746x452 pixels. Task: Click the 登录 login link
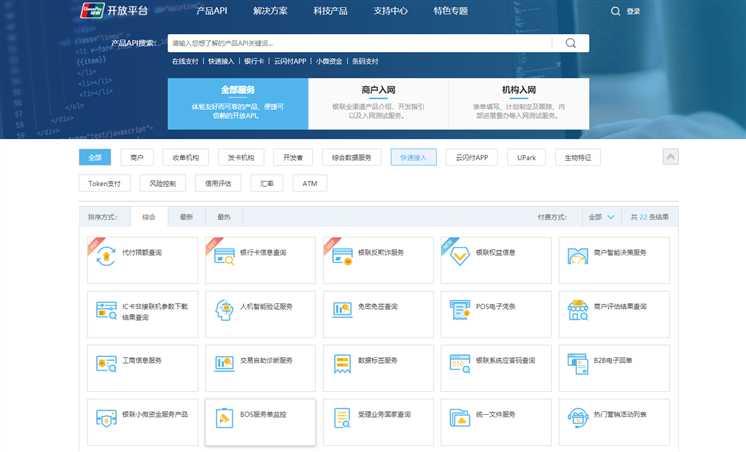[x=633, y=11]
